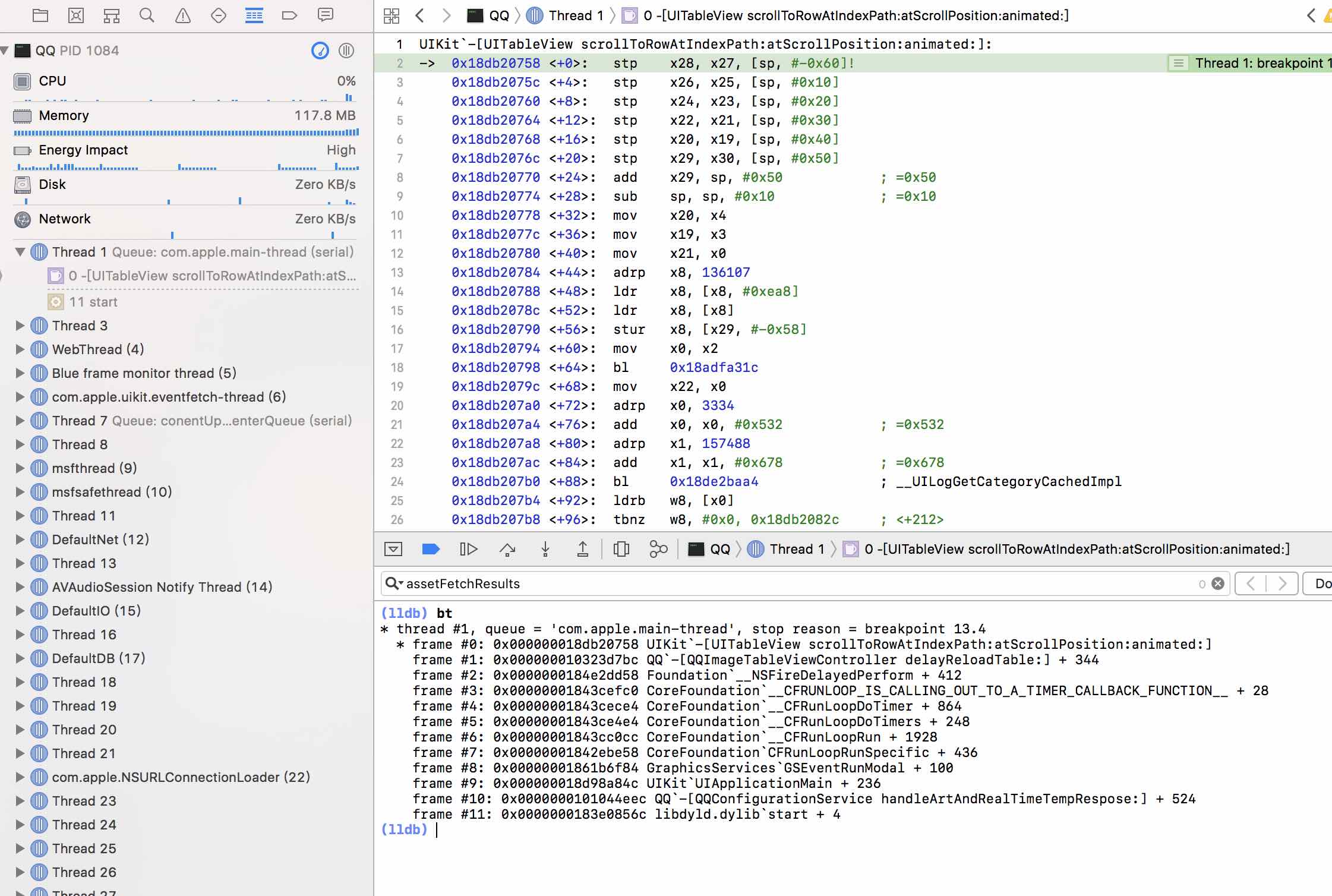Hide the debug area toggle

pyautogui.click(x=393, y=549)
